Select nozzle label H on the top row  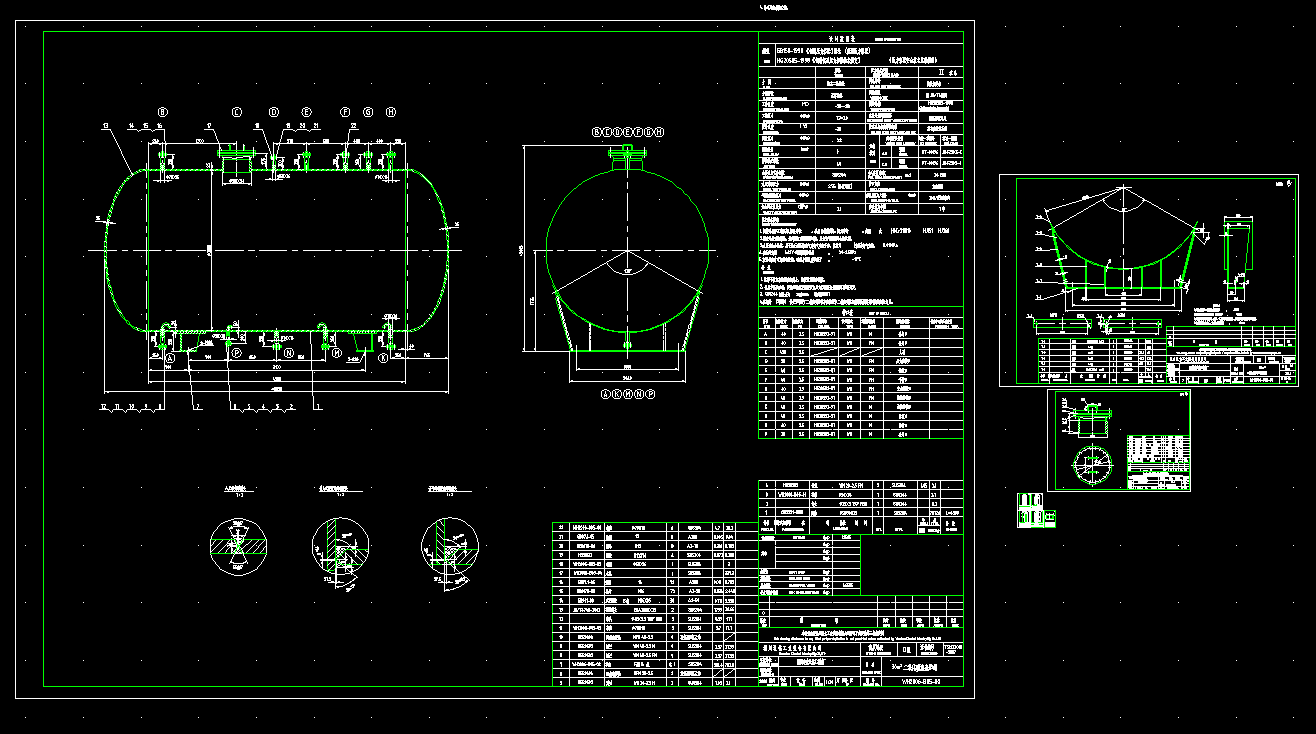[390, 112]
